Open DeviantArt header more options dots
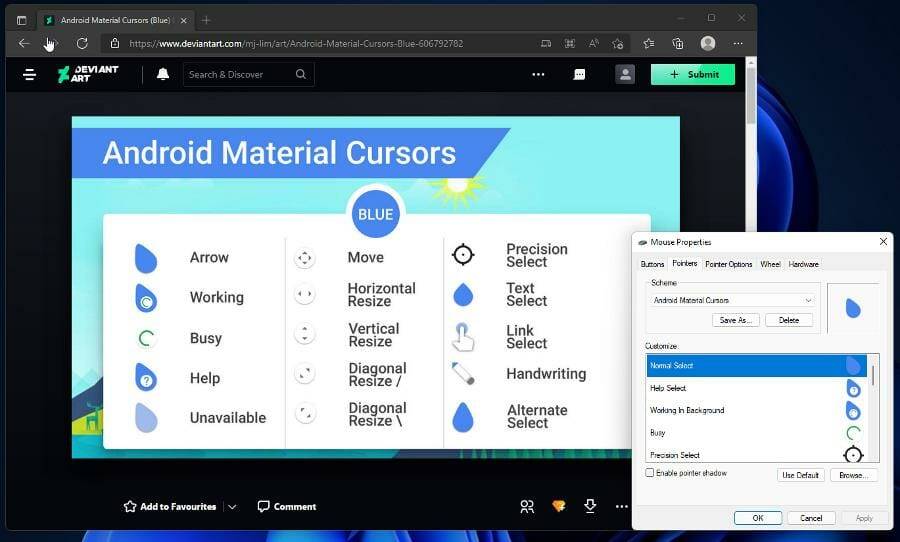This screenshot has height=542, width=900. (538, 74)
